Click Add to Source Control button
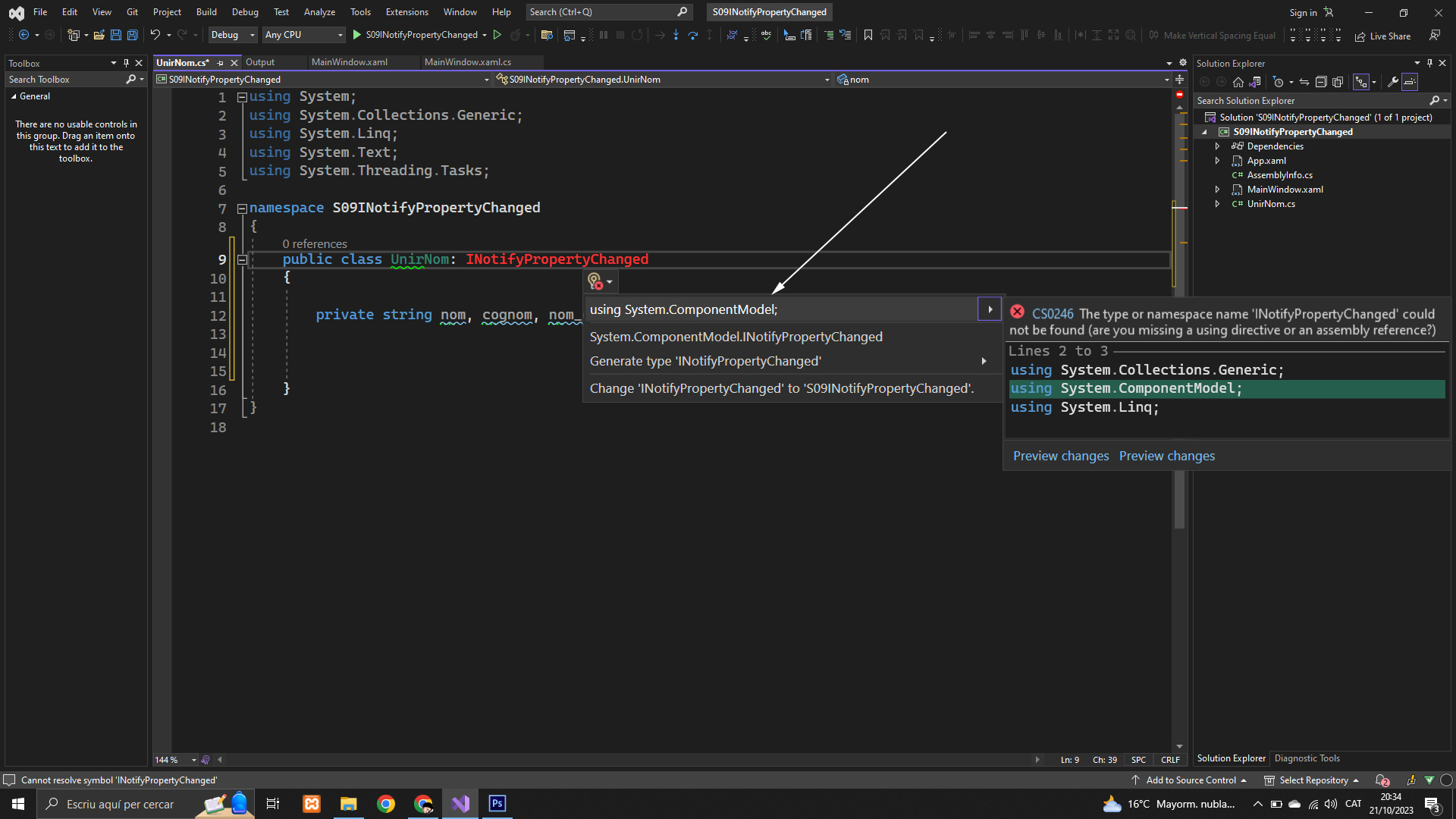Screen dimensions: 1456x819 (1190, 780)
